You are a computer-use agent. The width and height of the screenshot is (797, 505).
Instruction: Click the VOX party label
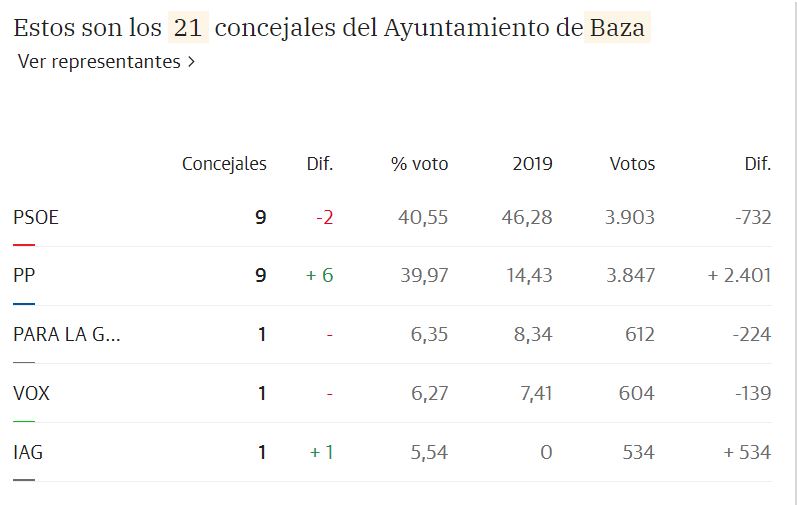31,393
